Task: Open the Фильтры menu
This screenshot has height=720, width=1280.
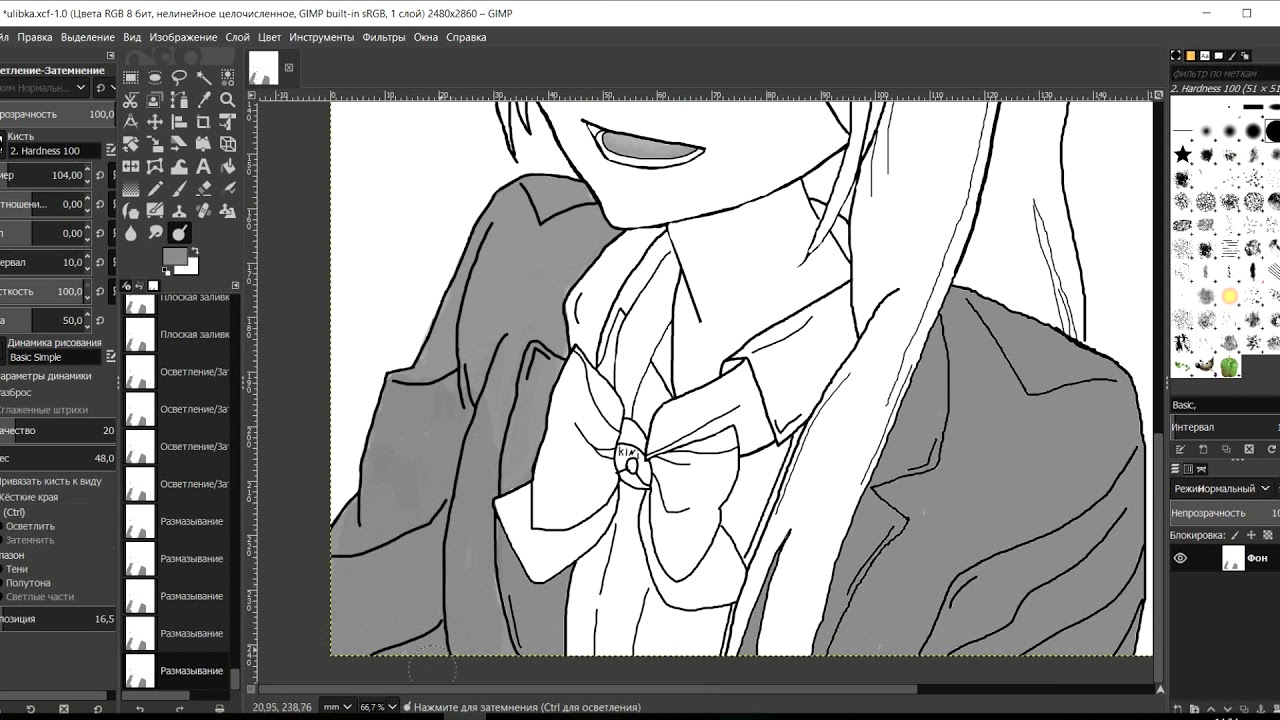Action: [384, 37]
